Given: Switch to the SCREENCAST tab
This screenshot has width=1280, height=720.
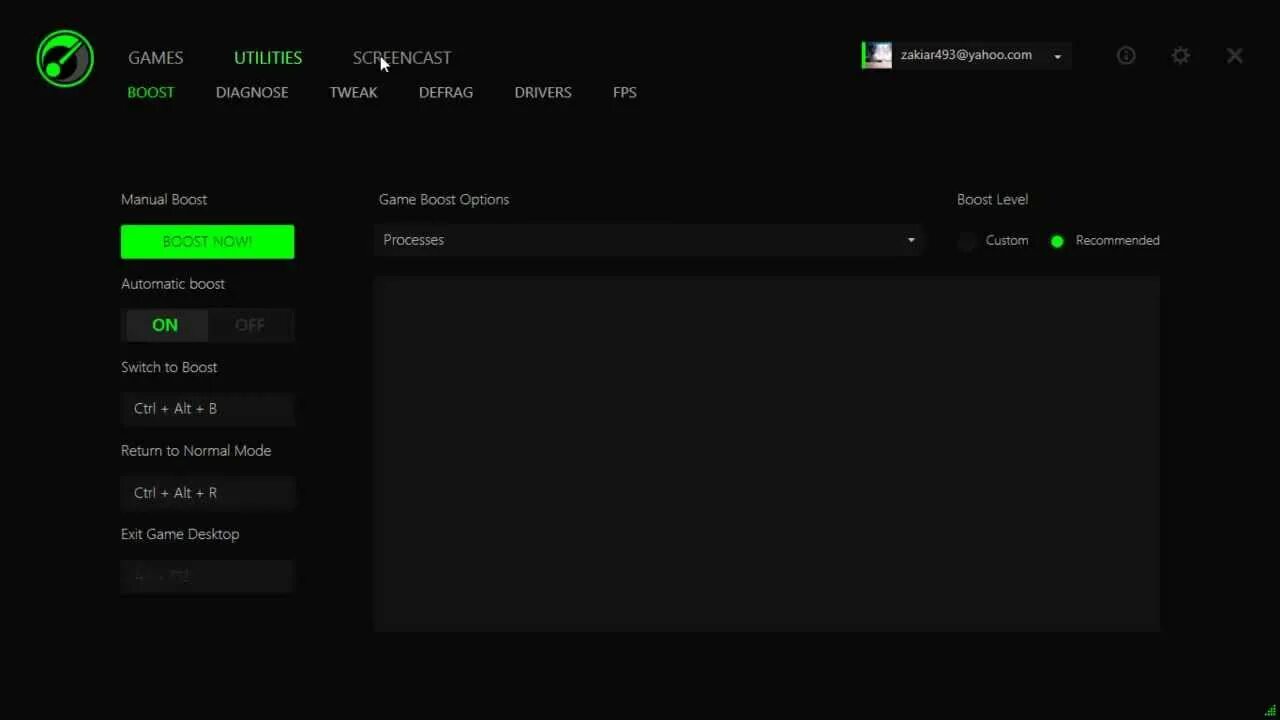Looking at the screenshot, I should click(x=402, y=58).
